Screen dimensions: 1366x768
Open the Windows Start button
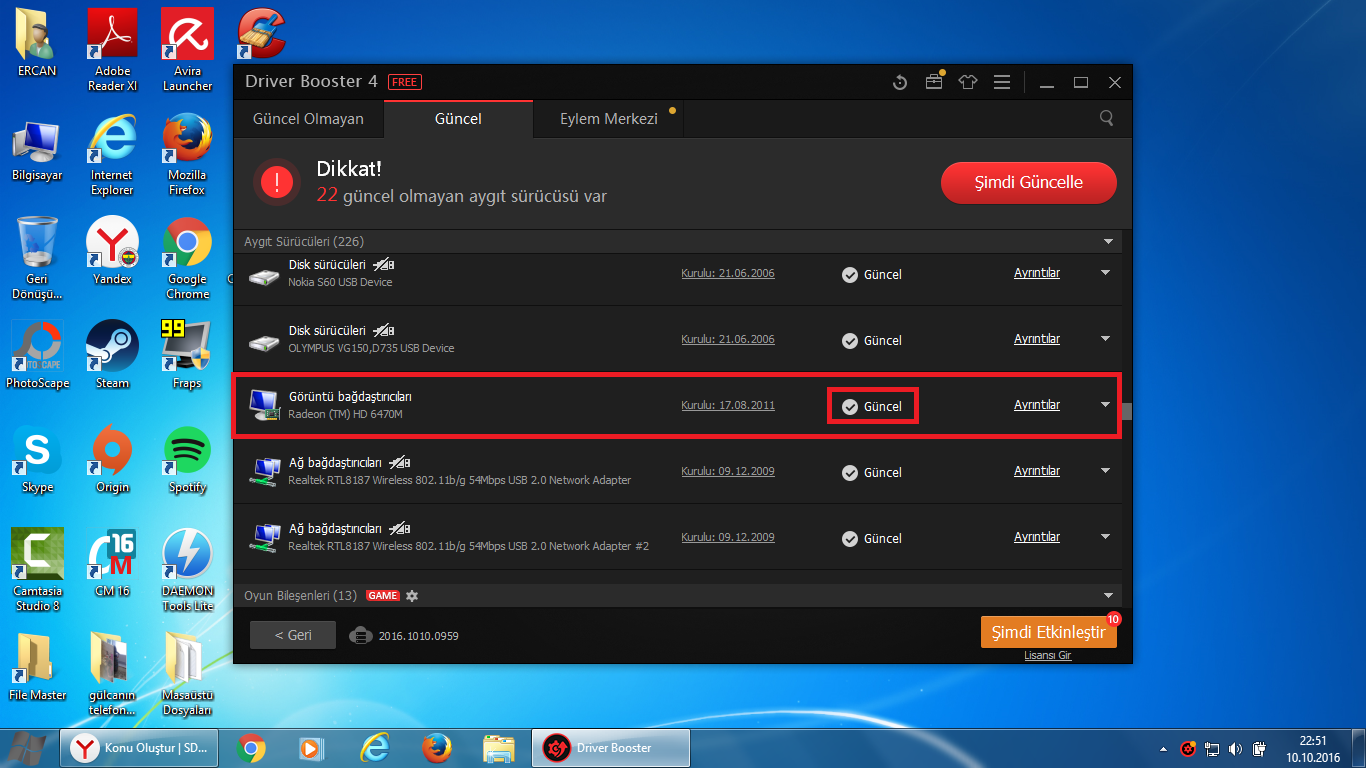(x=27, y=748)
